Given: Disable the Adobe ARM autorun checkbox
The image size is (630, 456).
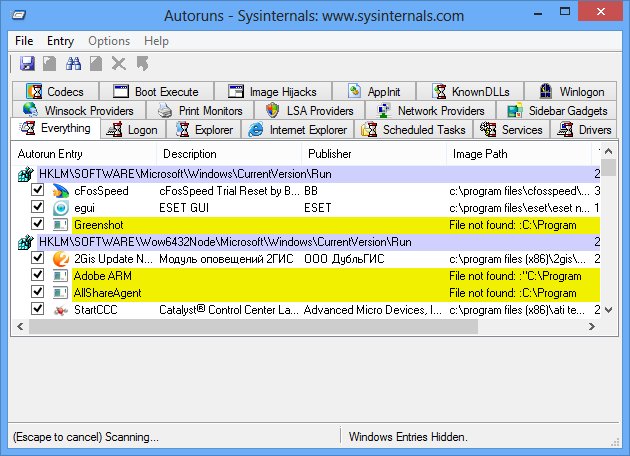Looking at the screenshot, I should pos(38,274).
